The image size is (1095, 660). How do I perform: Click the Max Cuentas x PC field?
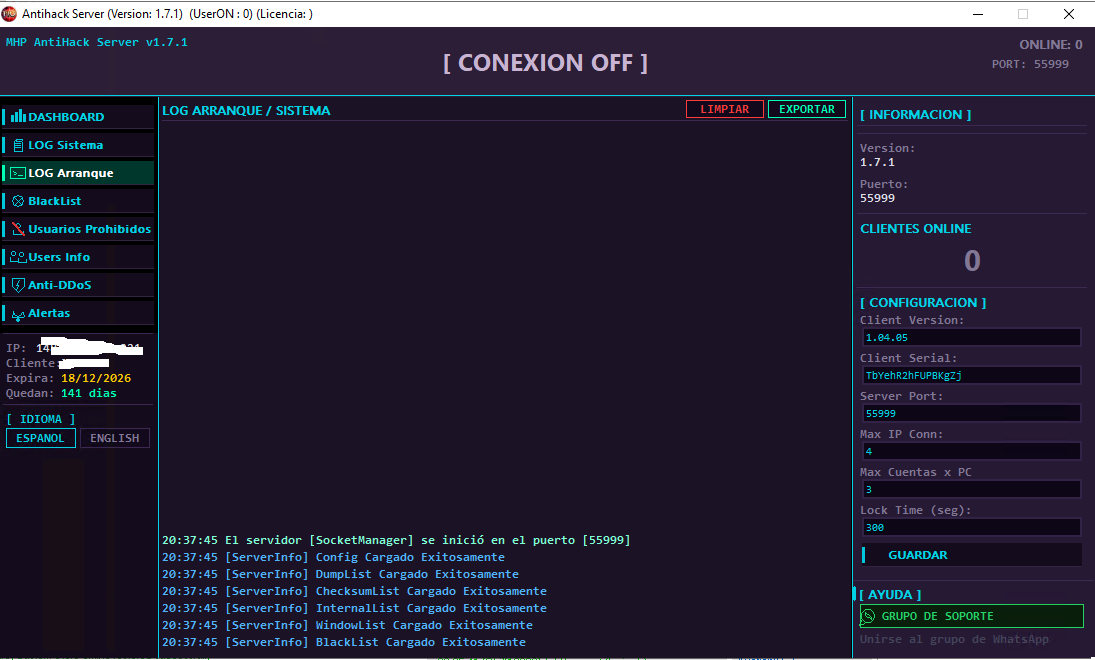pyautogui.click(x=971, y=489)
